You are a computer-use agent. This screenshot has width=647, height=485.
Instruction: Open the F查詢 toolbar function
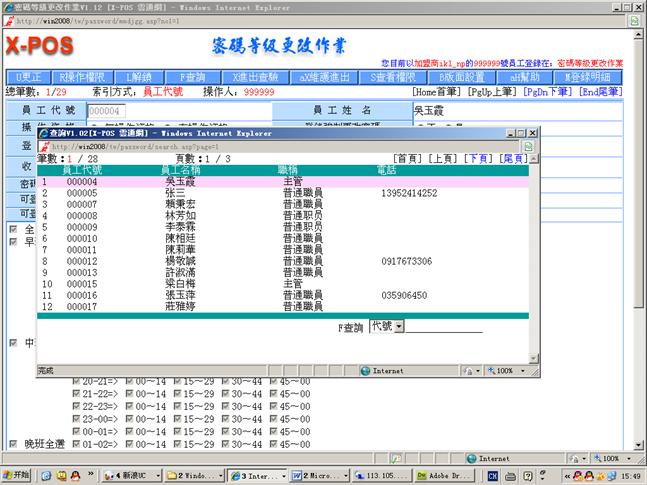click(192, 77)
